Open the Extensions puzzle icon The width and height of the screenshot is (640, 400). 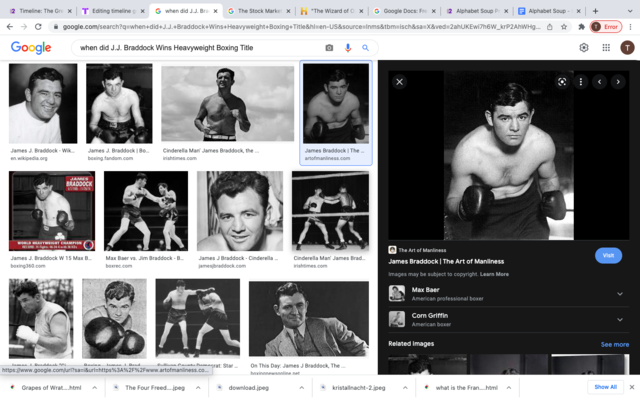581,27
